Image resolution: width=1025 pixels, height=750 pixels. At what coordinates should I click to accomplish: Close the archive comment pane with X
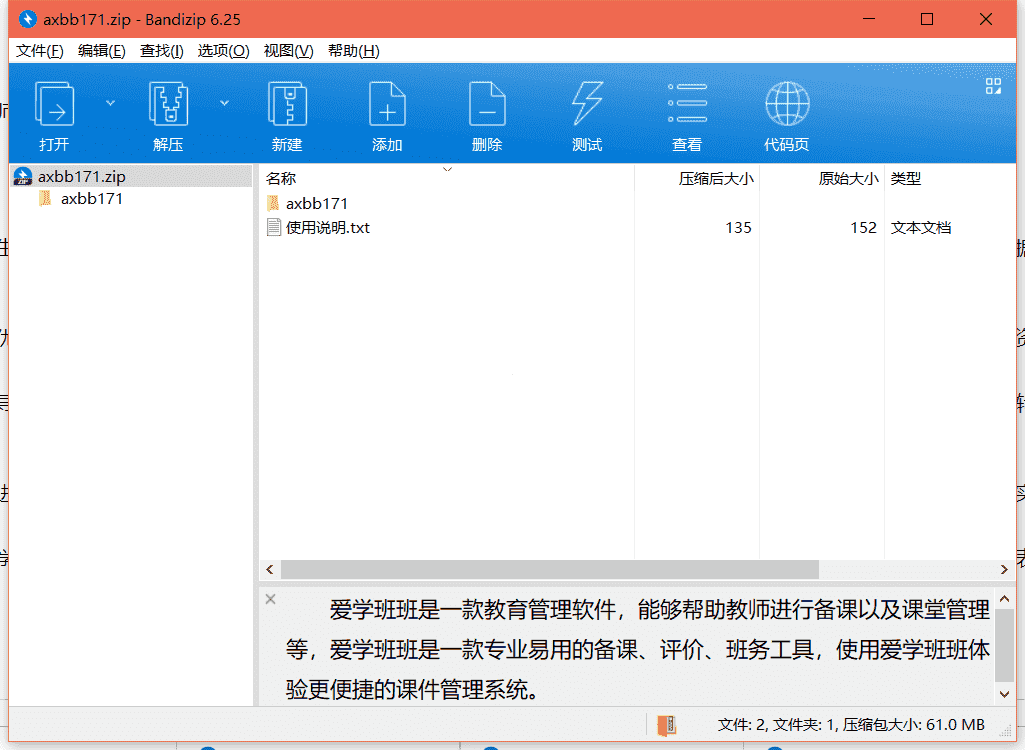[271, 599]
